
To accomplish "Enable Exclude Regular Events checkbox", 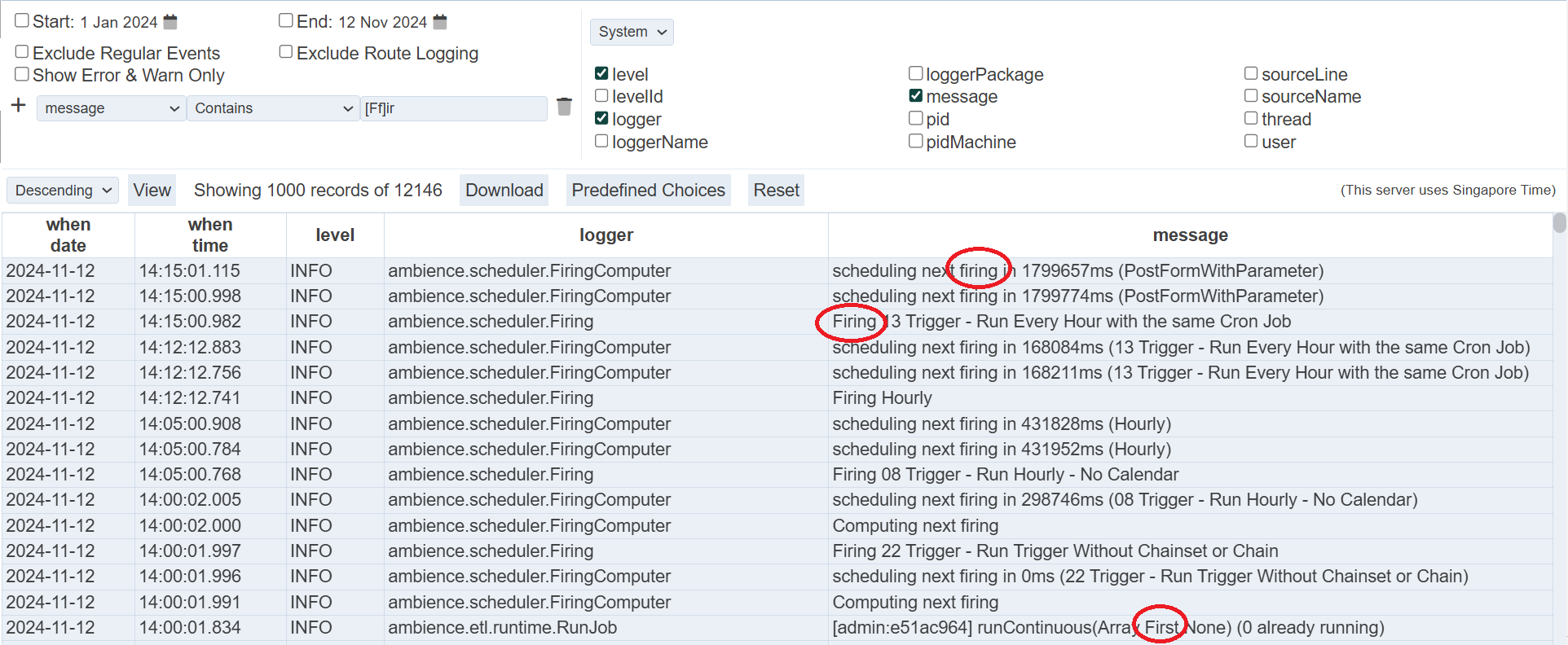I will click(22, 52).
